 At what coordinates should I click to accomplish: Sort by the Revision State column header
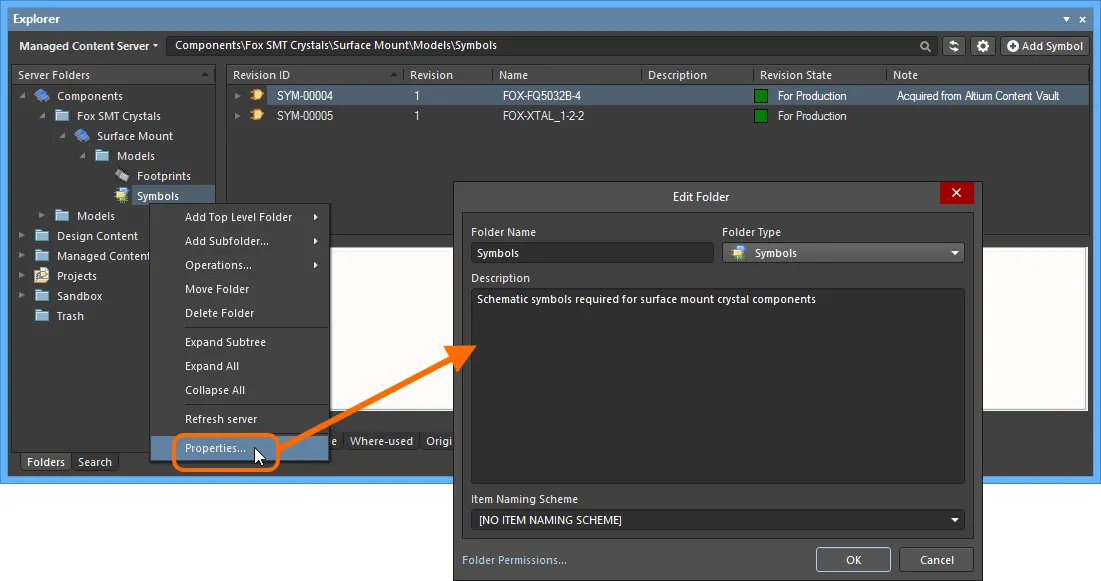click(819, 75)
